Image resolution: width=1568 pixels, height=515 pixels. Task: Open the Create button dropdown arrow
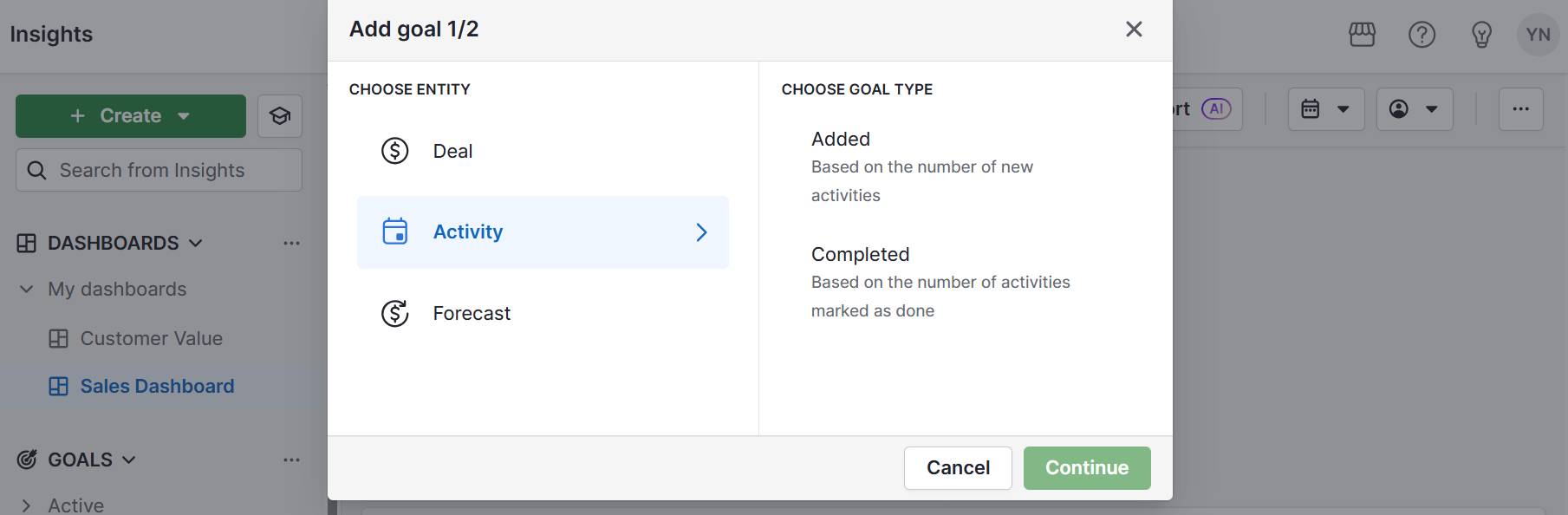pyautogui.click(x=183, y=115)
